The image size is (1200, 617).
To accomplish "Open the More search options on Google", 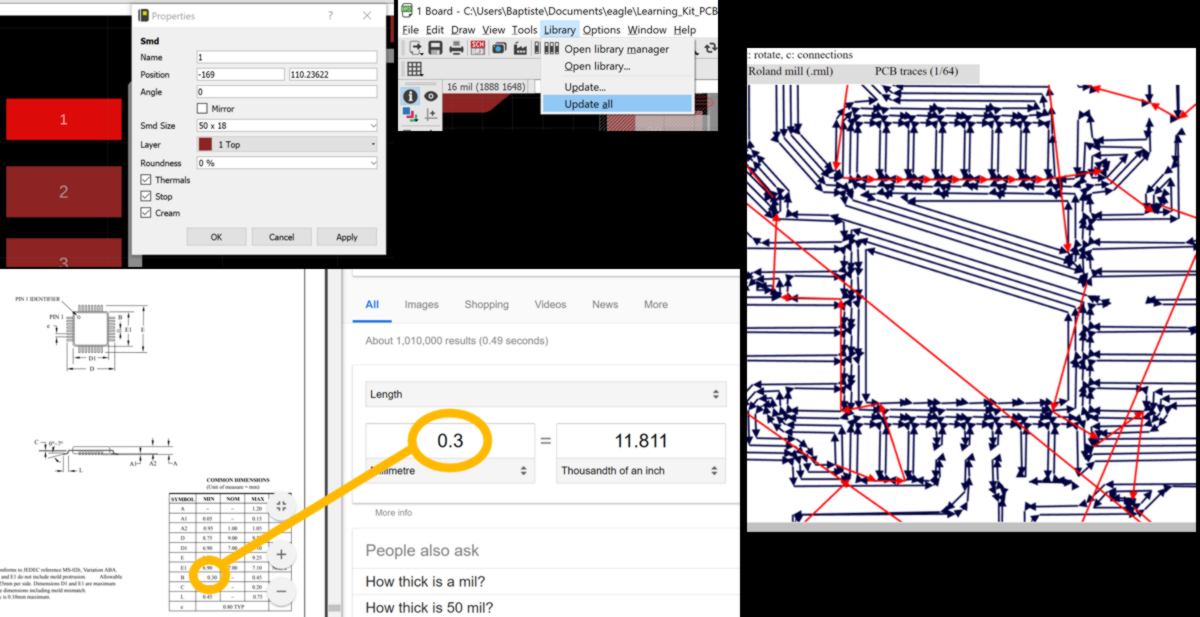I will click(656, 304).
